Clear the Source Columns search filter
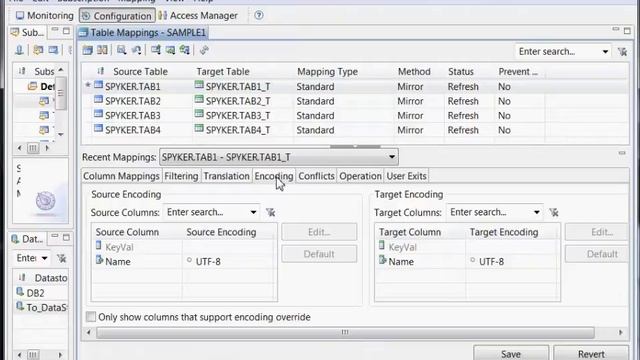Screen dimensions: 640x360 click(x=270, y=212)
